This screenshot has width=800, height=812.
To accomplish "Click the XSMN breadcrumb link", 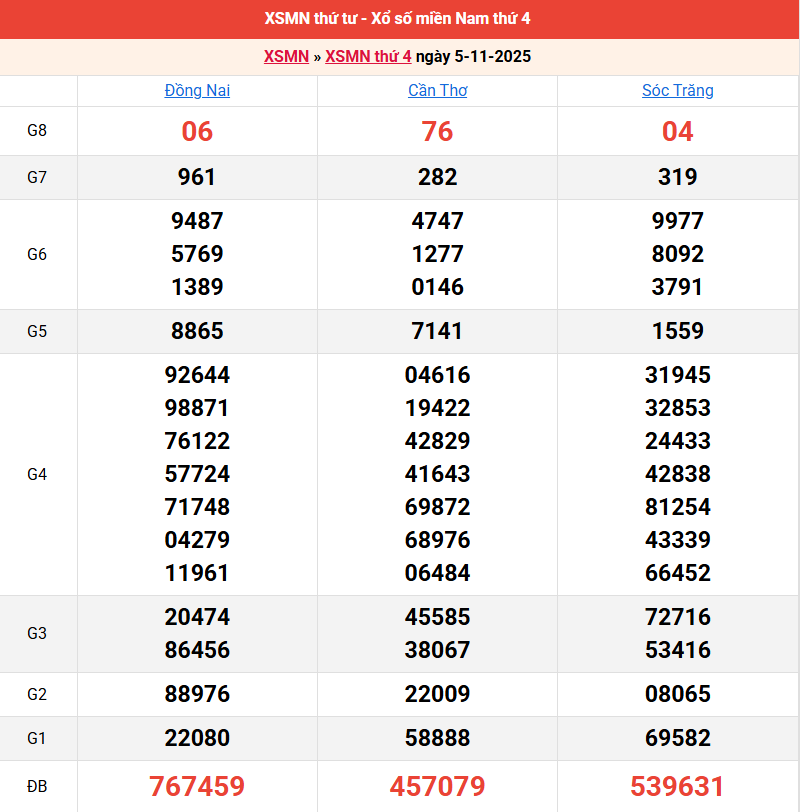I will 286,57.
